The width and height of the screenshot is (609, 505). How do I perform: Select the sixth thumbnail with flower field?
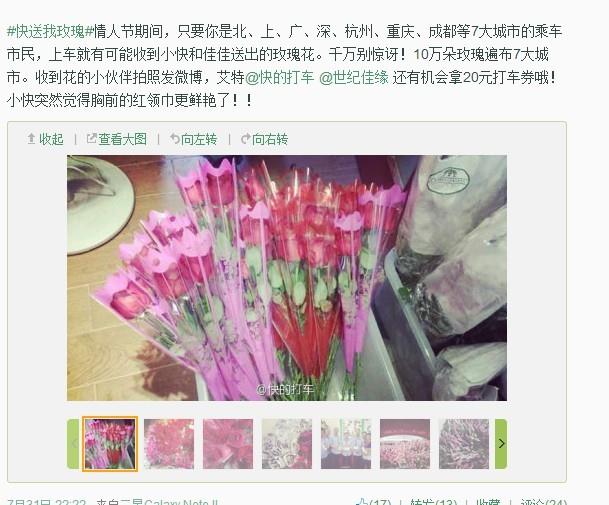(405, 444)
